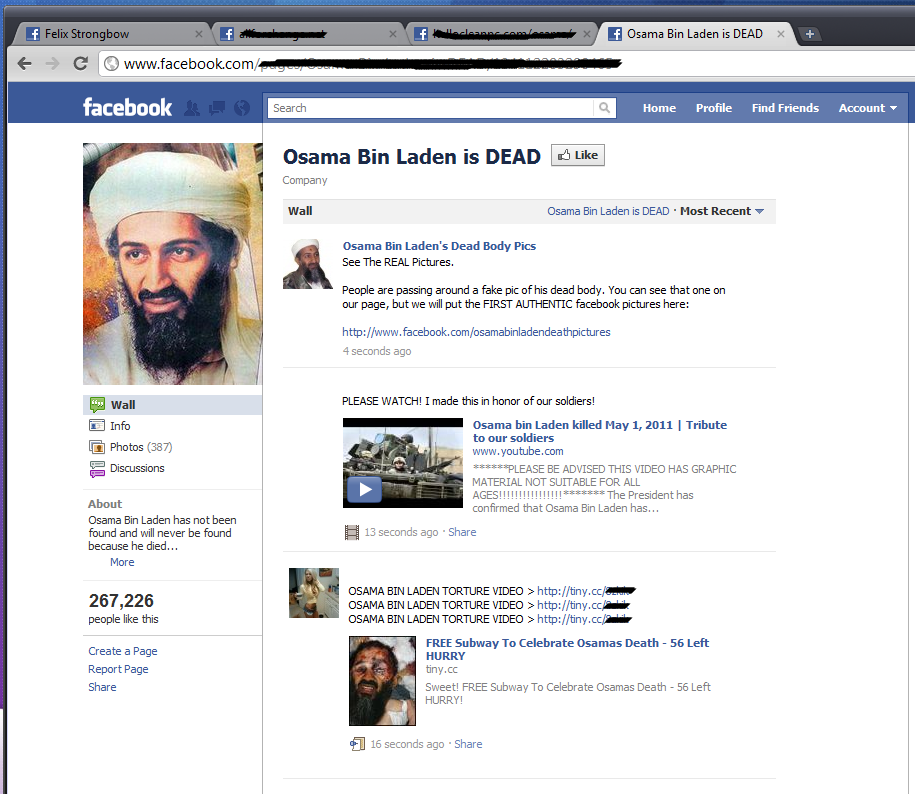Screen dimensions: 915x794
Task: Click Create a Page link
Action: click(x=123, y=651)
